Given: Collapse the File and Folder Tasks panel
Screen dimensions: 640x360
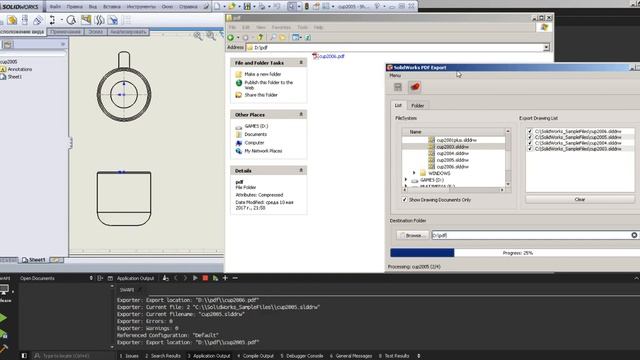Looking at the screenshot, I should tap(301, 62).
